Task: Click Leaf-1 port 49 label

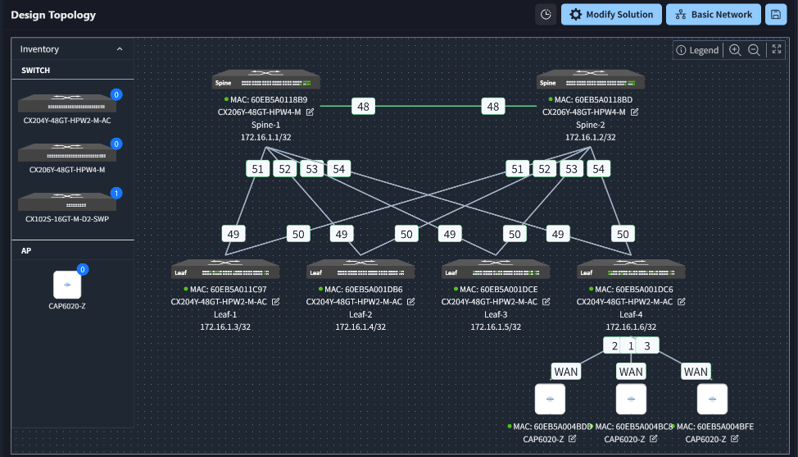Action: (x=234, y=234)
